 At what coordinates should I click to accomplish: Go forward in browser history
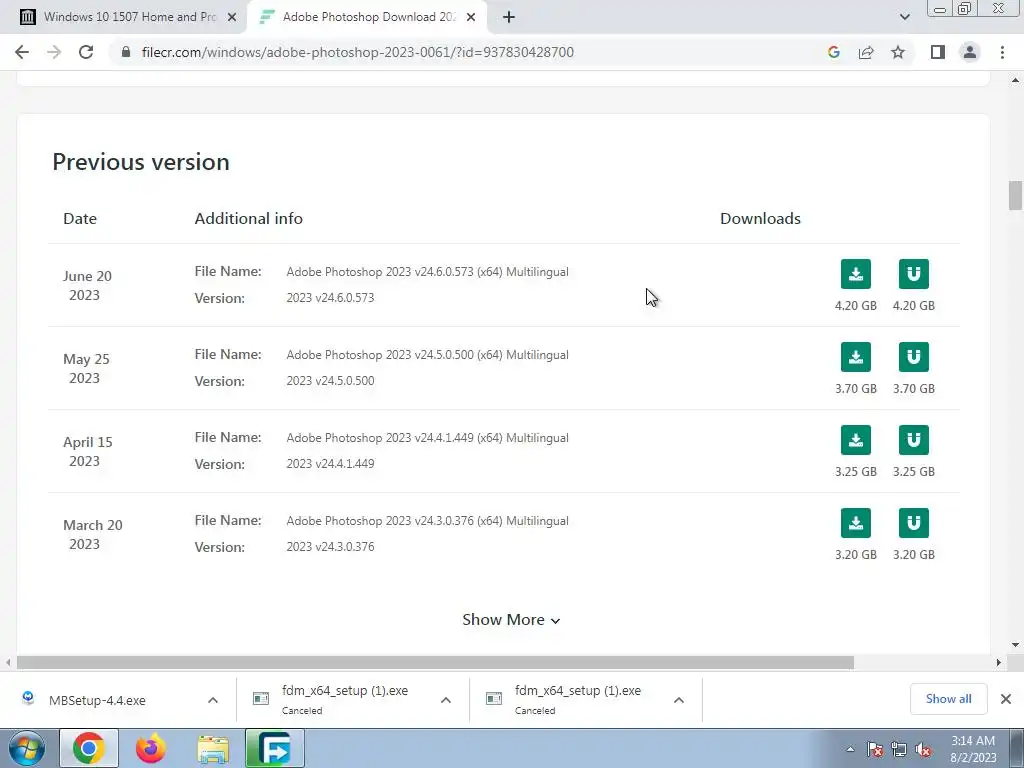[54, 52]
